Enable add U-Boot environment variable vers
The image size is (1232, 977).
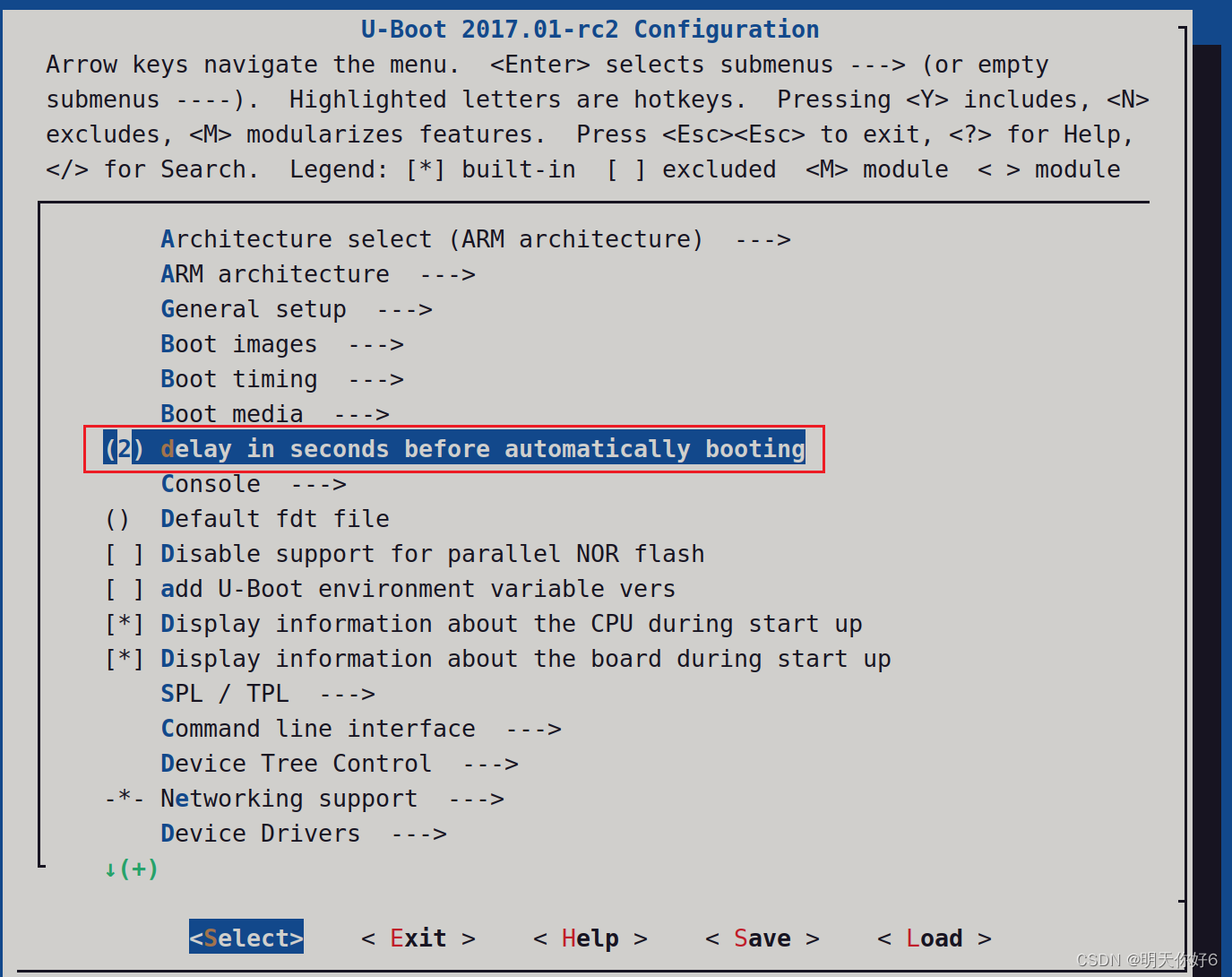tap(124, 589)
